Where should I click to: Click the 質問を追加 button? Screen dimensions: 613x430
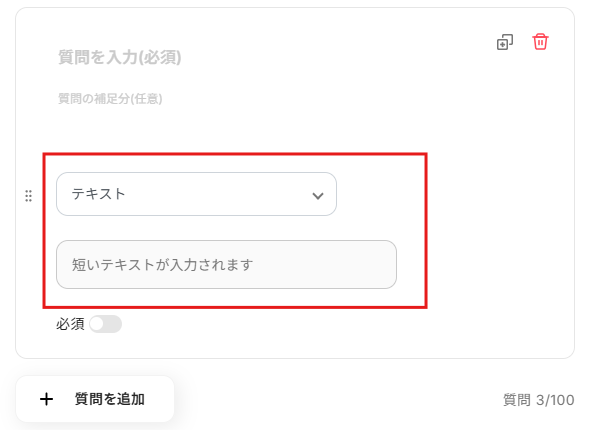click(95, 399)
